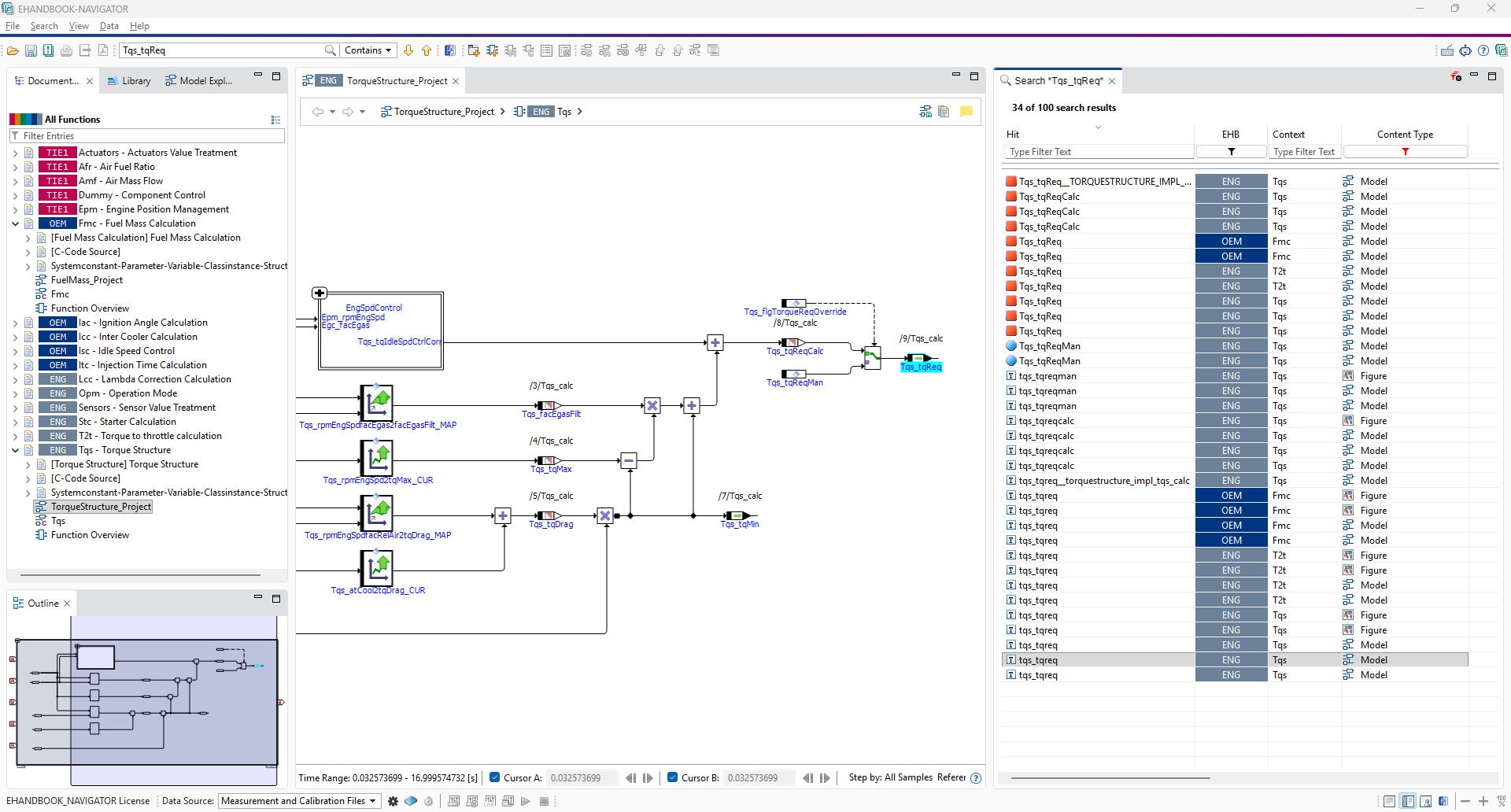Select the Tqs_tqReqMan search result row
The height and width of the screenshot is (812, 1511).
tap(1049, 346)
